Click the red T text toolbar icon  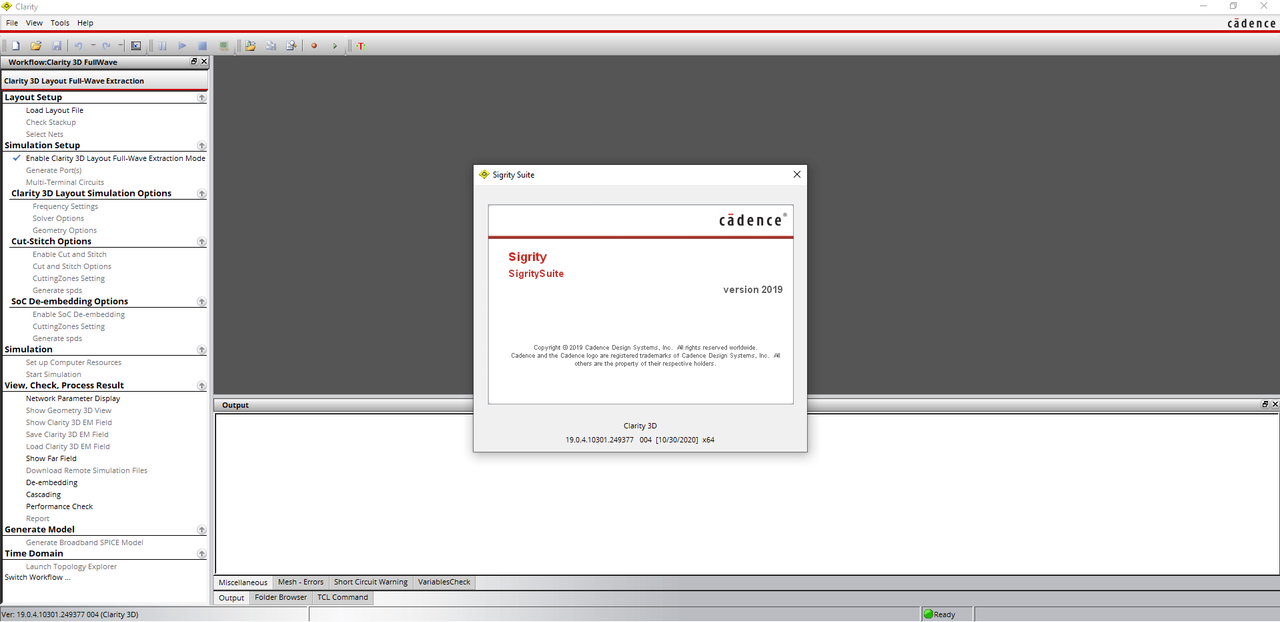pos(360,46)
